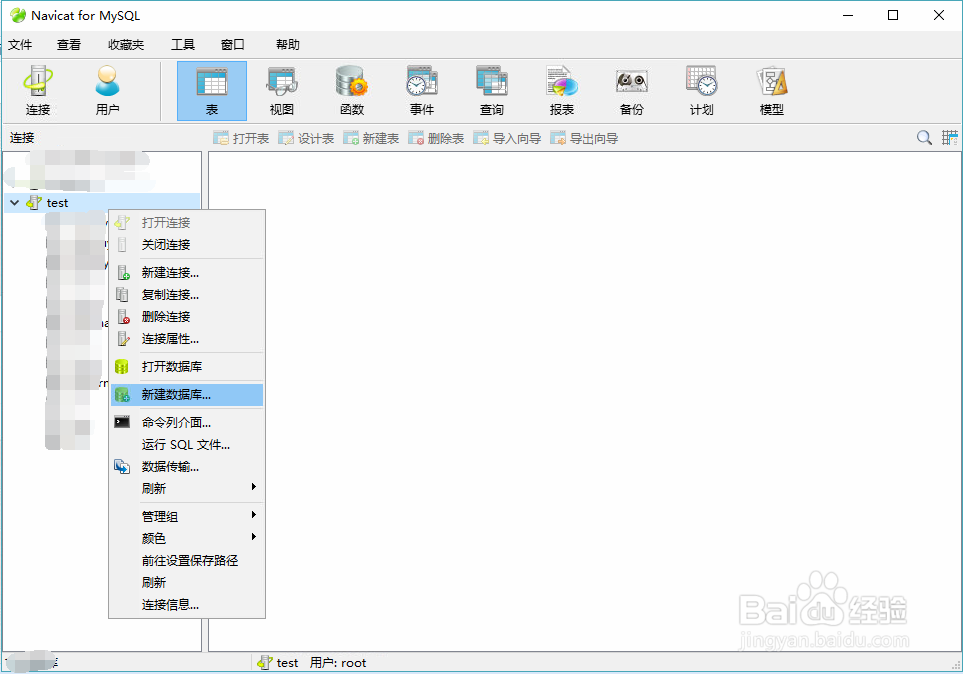Expand the 刷新 submenu with arrow

click(x=187, y=488)
